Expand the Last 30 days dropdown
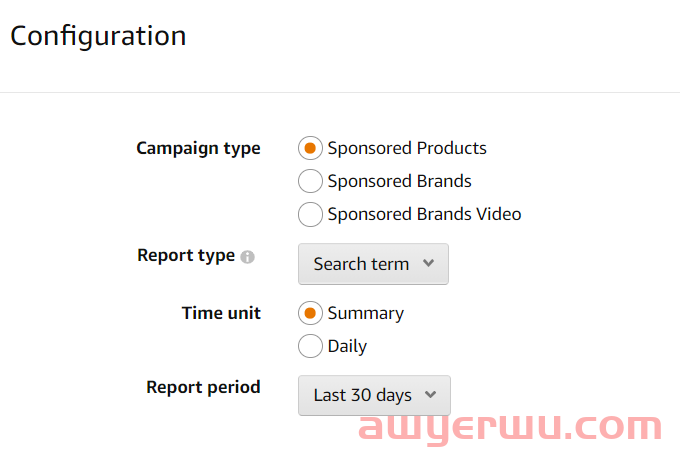Screen dimensions: 680x459 click(x=374, y=395)
